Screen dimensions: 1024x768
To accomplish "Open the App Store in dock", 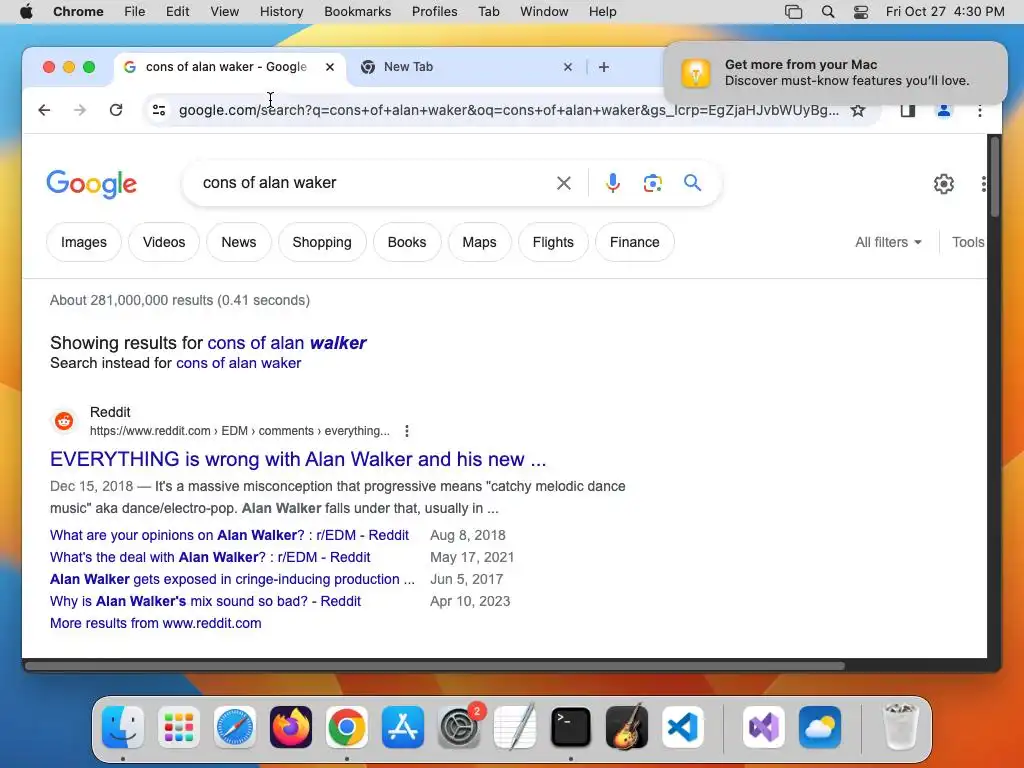I will pos(403,727).
